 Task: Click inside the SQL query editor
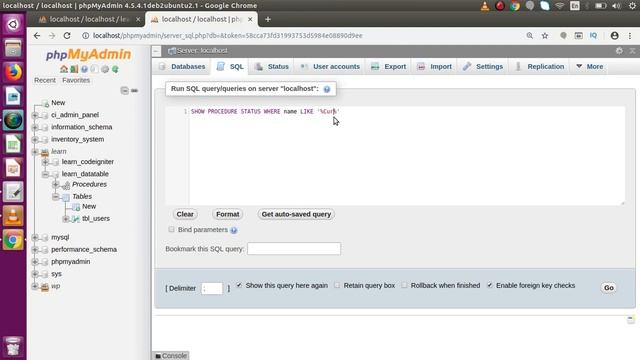point(407,156)
